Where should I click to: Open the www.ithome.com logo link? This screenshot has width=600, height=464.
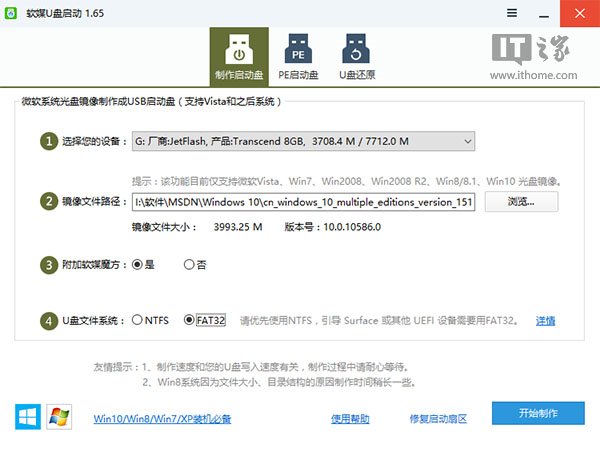(x=533, y=57)
